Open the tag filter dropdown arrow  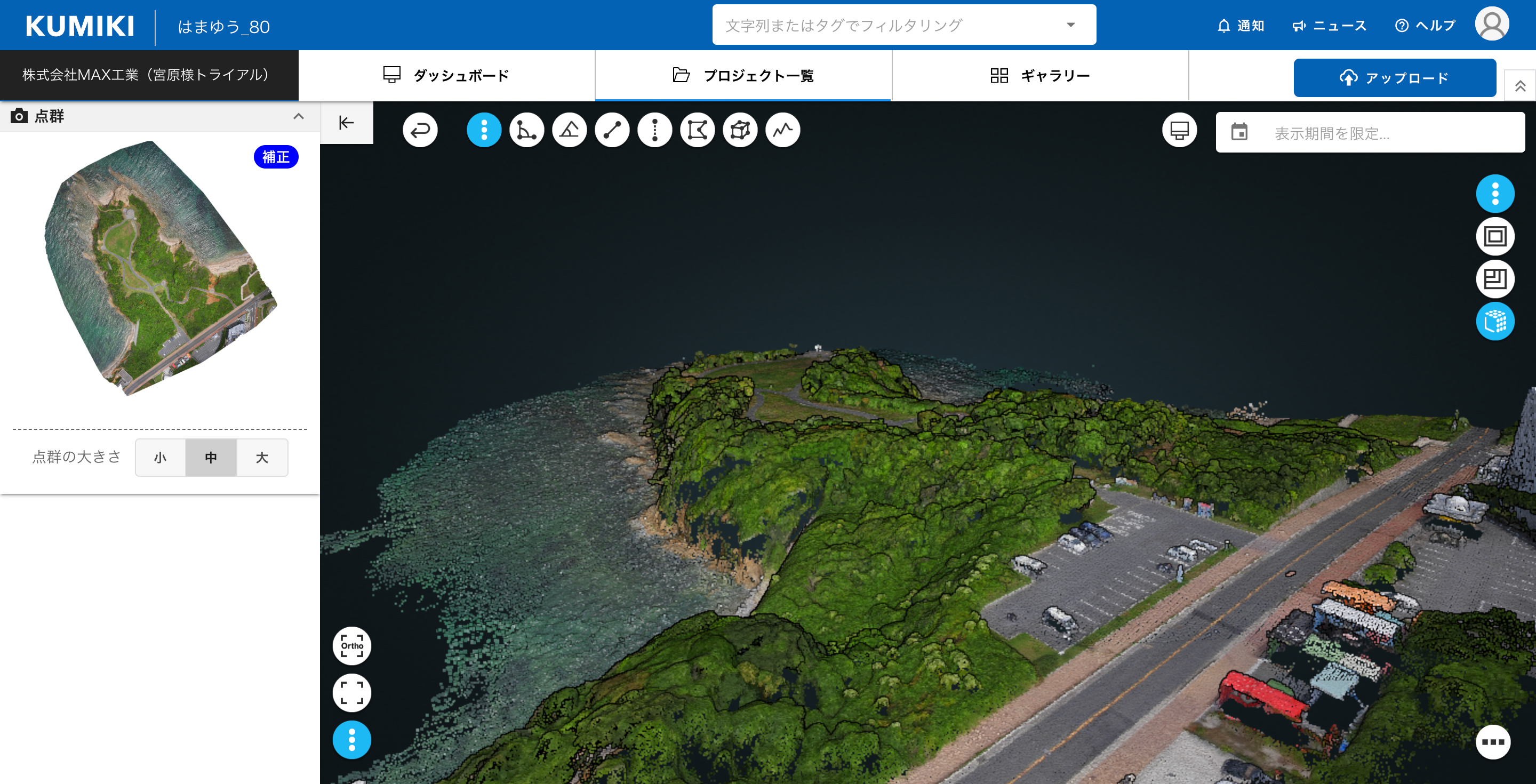(x=1070, y=25)
